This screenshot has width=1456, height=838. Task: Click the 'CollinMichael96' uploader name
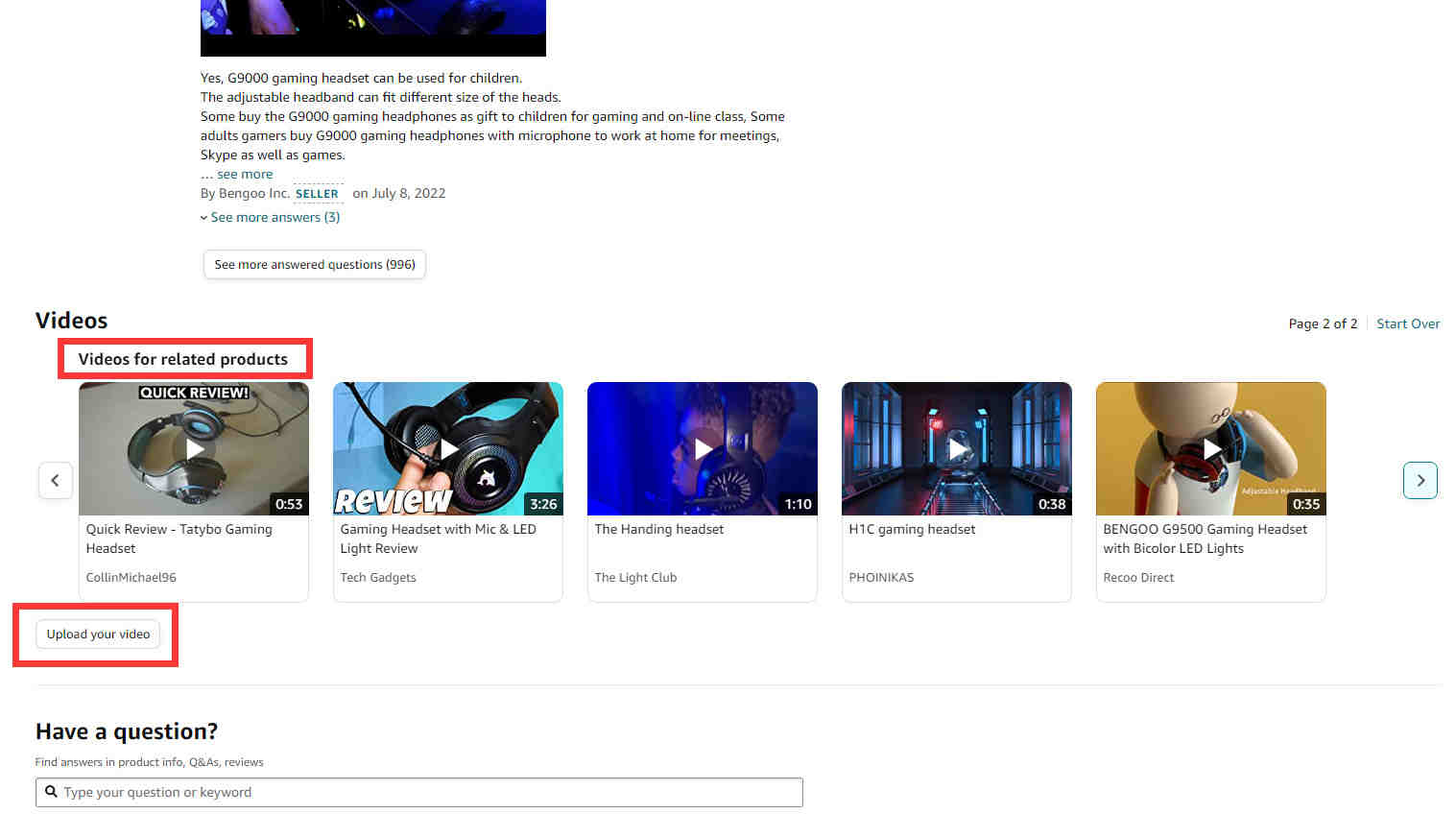tap(131, 577)
